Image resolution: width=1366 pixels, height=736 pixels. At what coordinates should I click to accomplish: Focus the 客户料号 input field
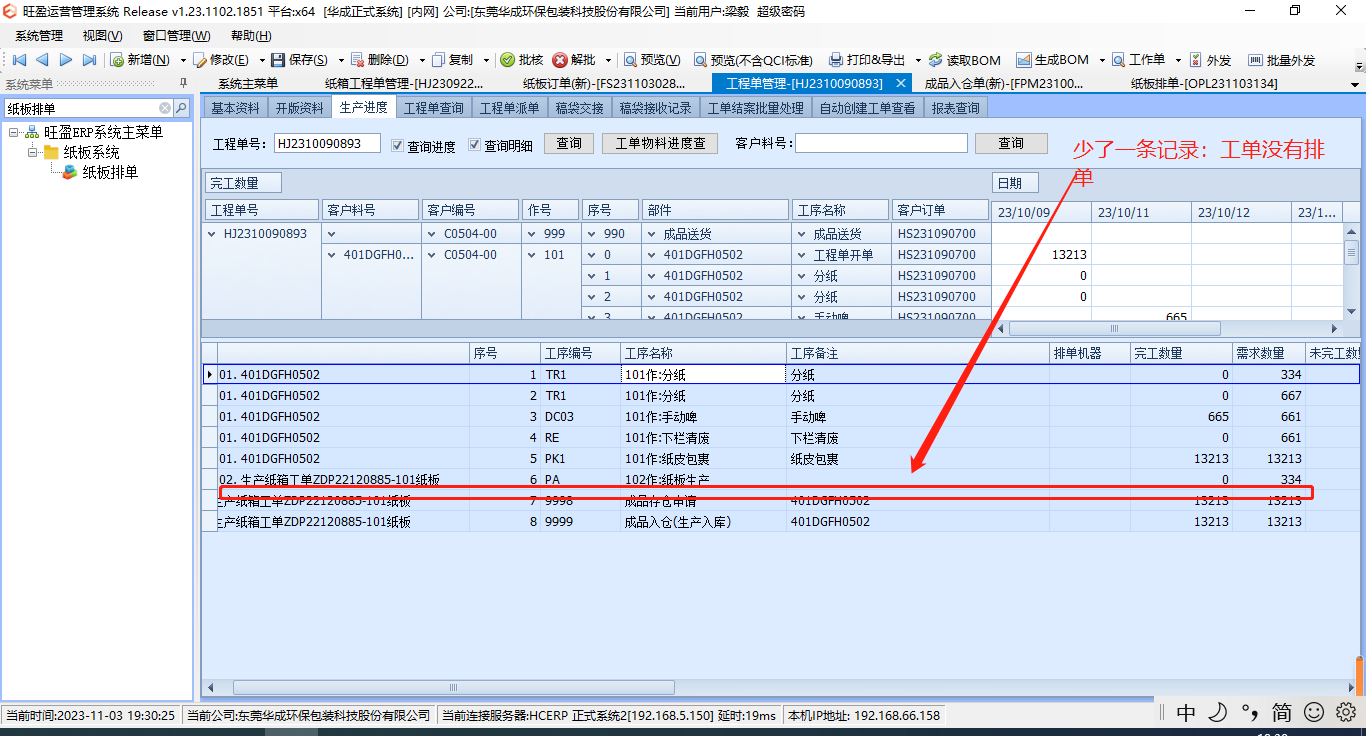(881, 144)
